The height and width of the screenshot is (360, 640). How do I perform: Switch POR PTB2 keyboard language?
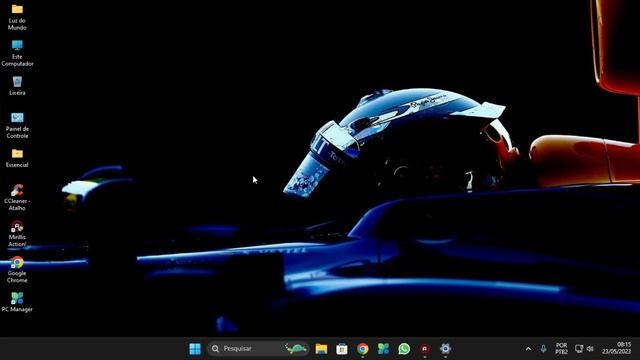pos(562,349)
